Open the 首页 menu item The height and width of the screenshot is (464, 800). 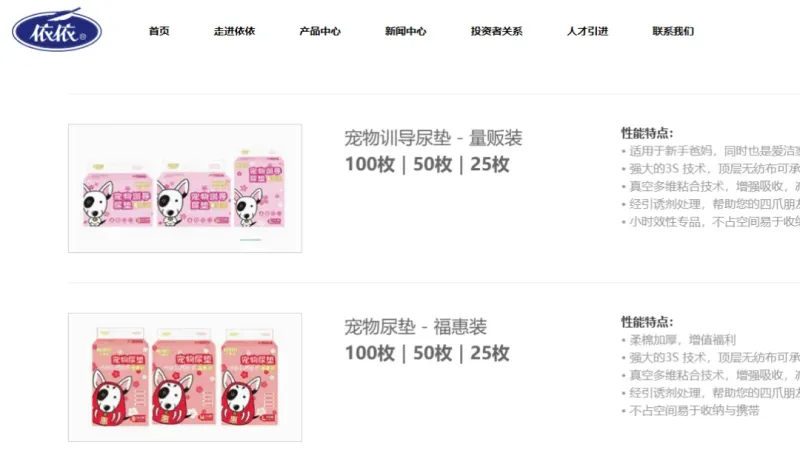click(x=159, y=31)
